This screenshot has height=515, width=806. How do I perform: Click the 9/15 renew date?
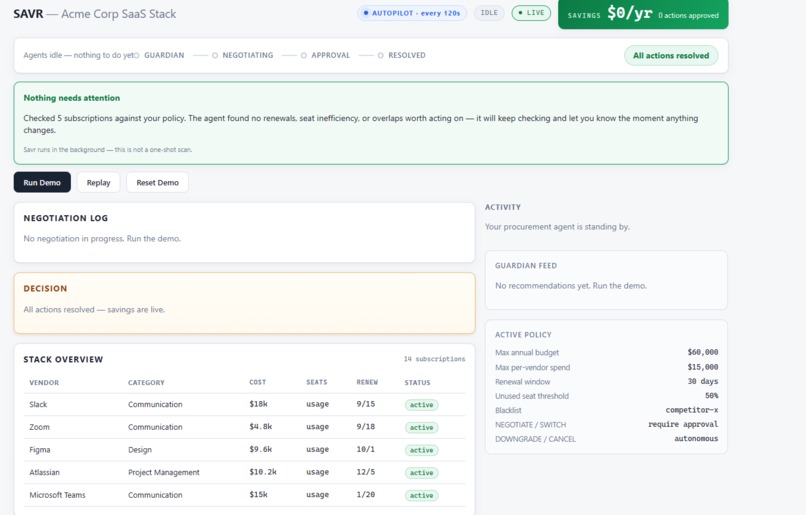(x=365, y=404)
